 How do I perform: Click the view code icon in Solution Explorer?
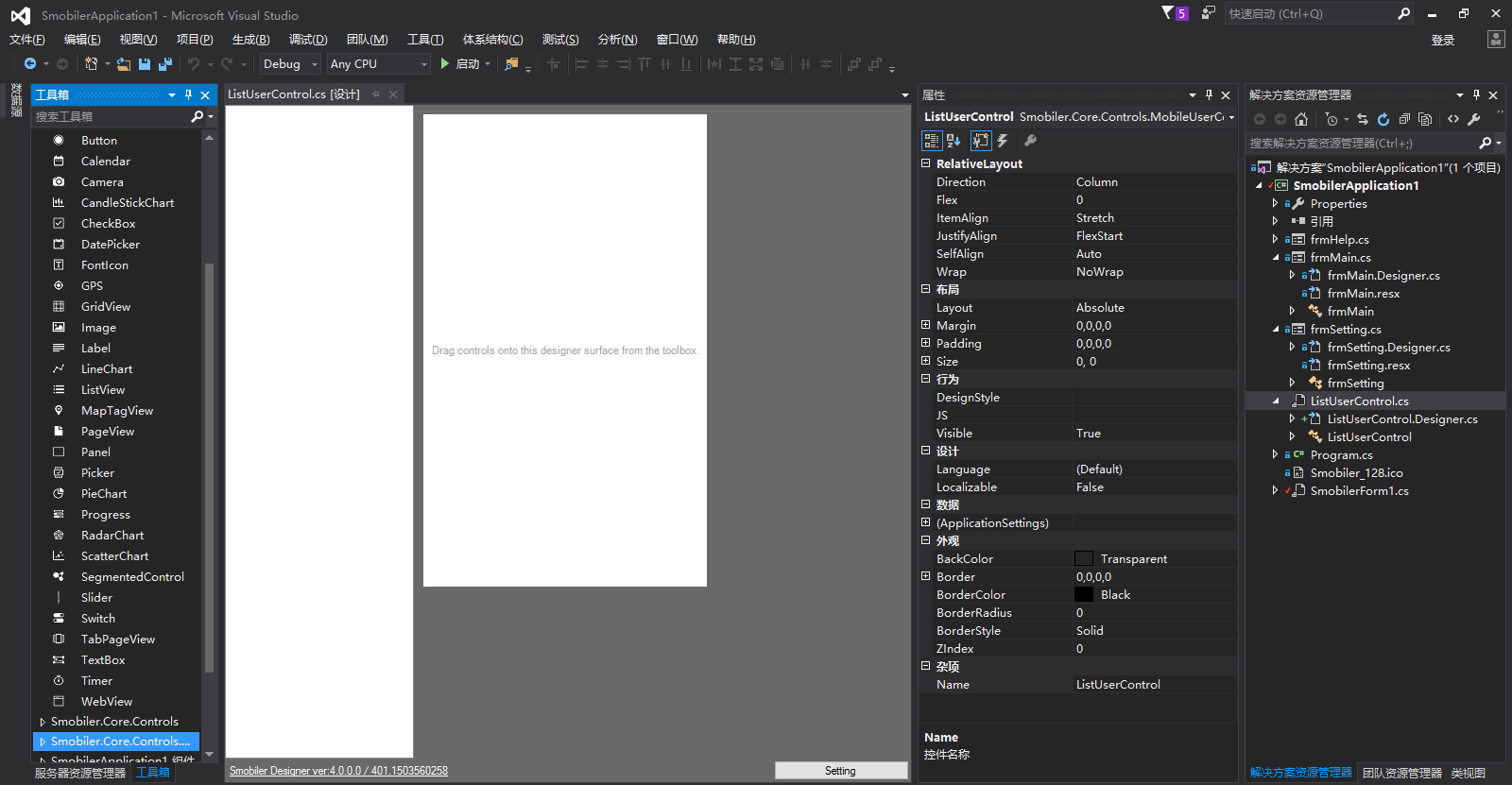pos(1453,119)
